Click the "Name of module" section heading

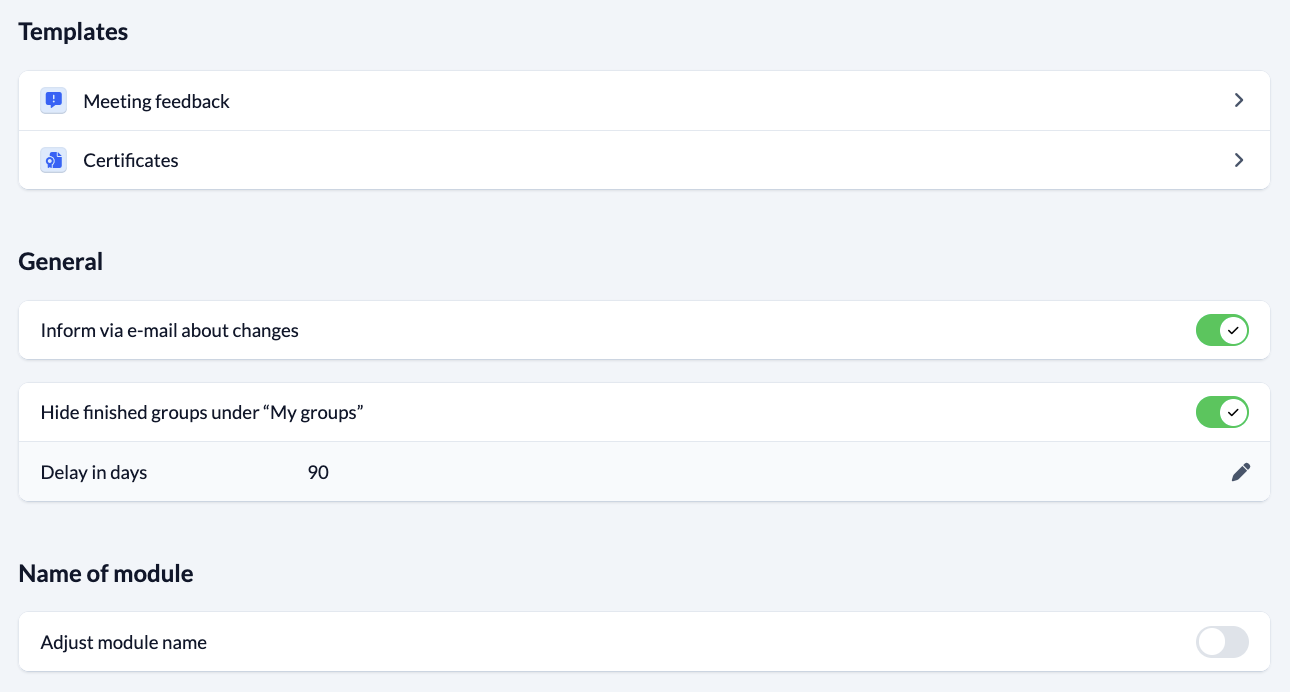point(105,573)
